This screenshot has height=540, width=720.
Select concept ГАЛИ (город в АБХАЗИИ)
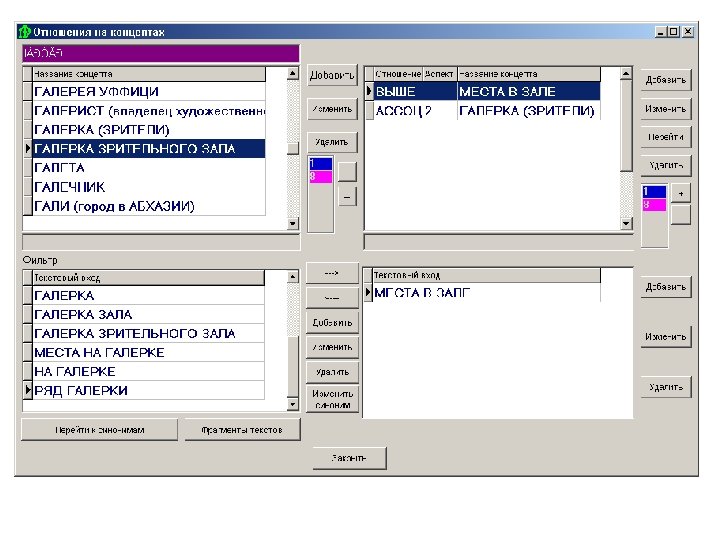click(149, 206)
